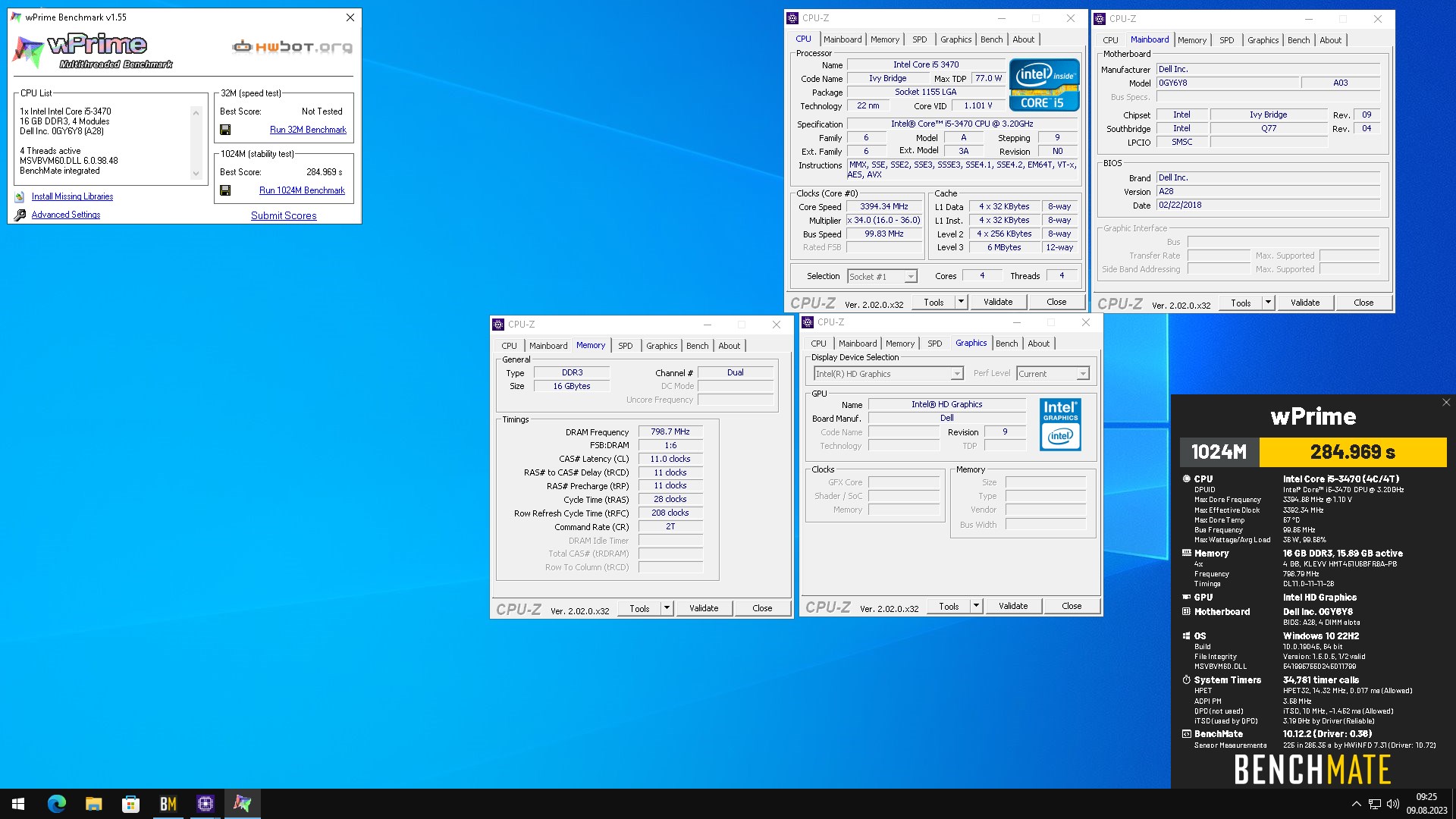The image size is (1456, 819).
Task: Click Install Missing Libraries link text
Action: pyautogui.click(x=72, y=197)
